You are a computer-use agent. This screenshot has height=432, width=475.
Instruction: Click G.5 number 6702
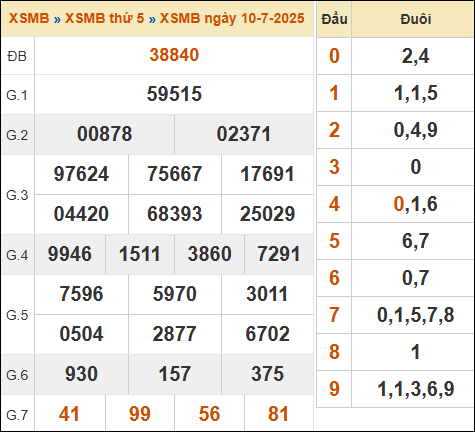click(267, 334)
